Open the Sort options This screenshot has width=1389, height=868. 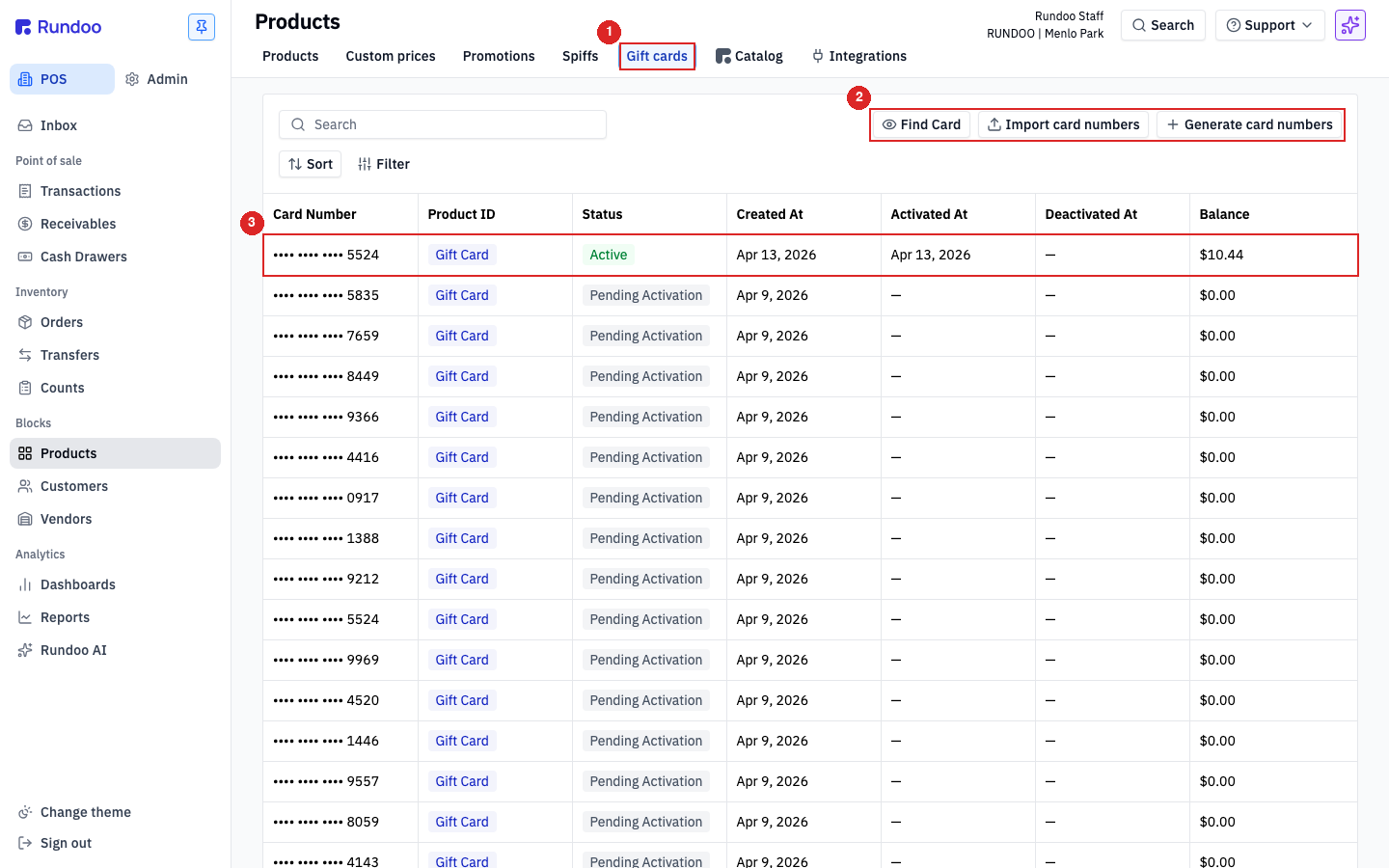310,164
